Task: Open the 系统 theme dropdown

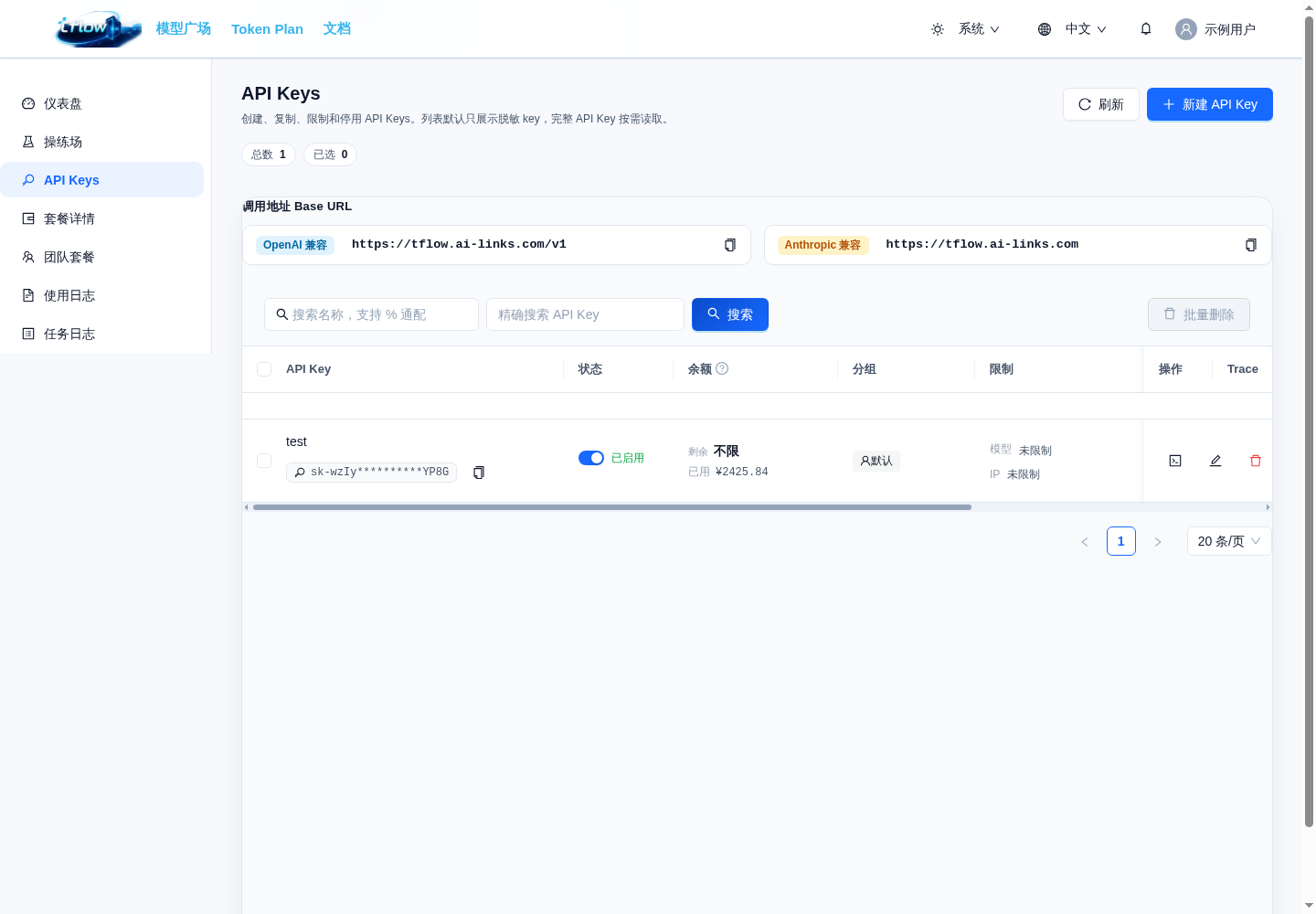Action: pyautogui.click(x=979, y=29)
